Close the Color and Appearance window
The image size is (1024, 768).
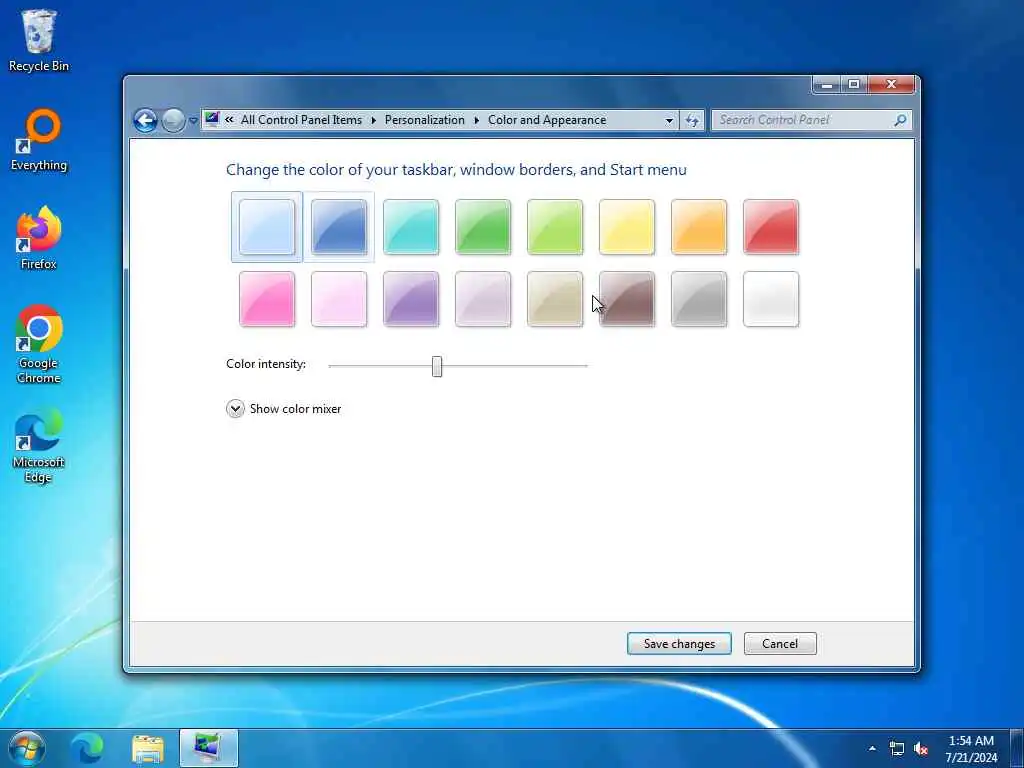point(891,85)
